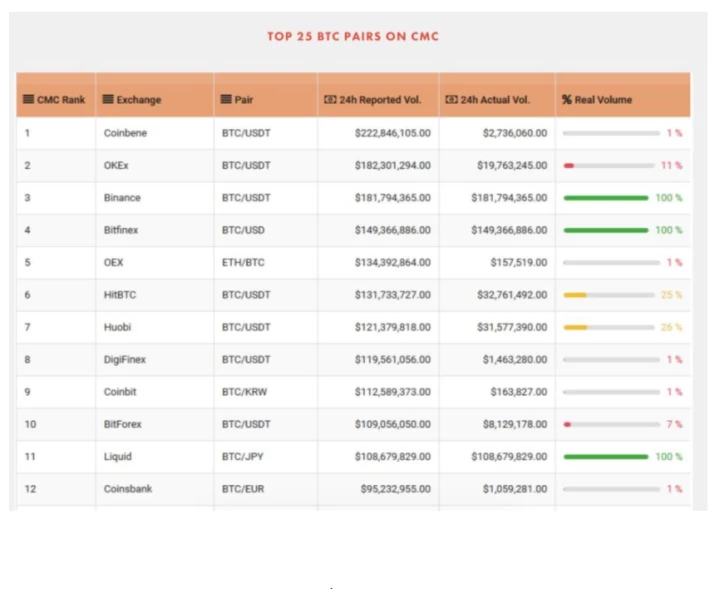Viewport: 710px width, 589px height.
Task: Click actual volume $32,761,492.00
Action: pyautogui.click(x=512, y=295)
